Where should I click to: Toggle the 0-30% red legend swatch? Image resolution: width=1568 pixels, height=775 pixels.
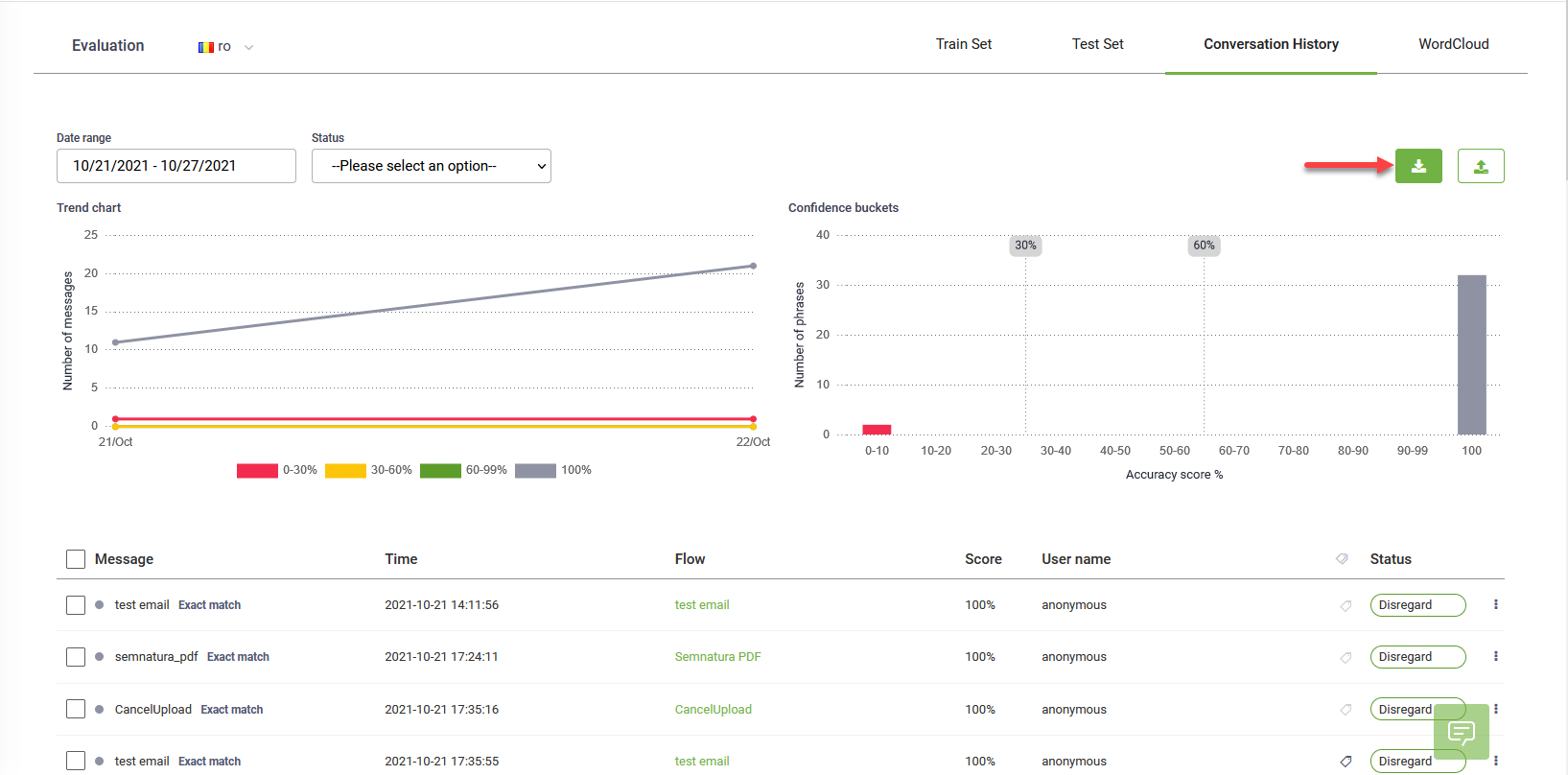[257, 470]
